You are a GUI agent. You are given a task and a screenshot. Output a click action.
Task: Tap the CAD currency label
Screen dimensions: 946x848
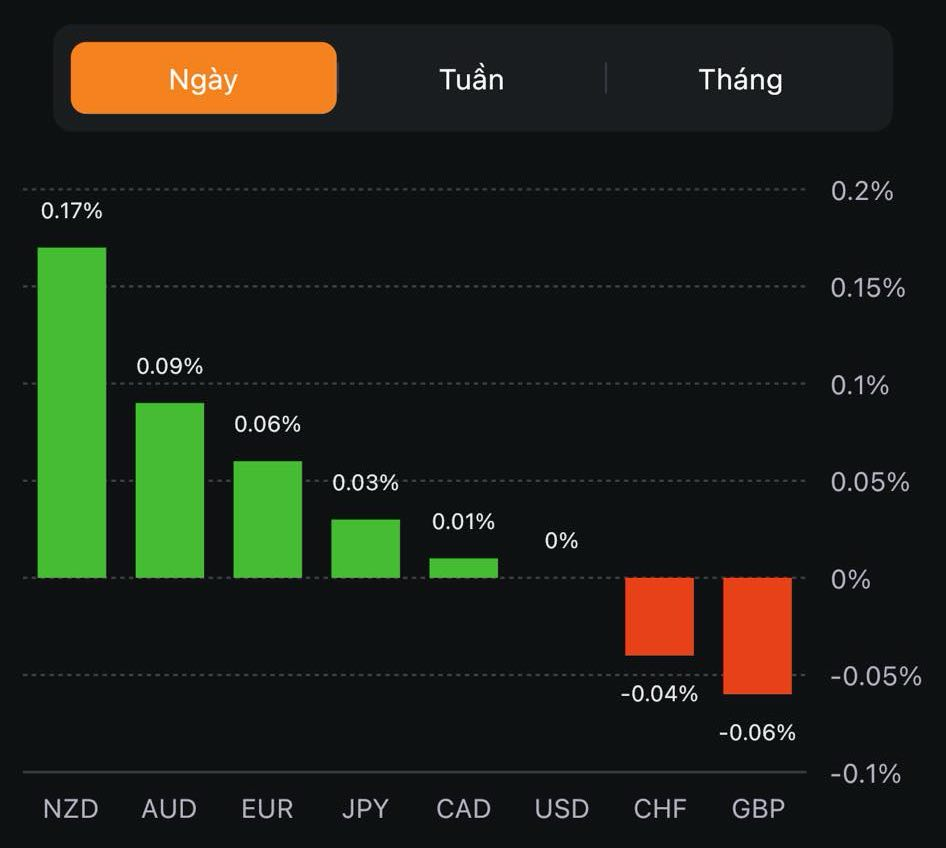click(x=463, y=808)
